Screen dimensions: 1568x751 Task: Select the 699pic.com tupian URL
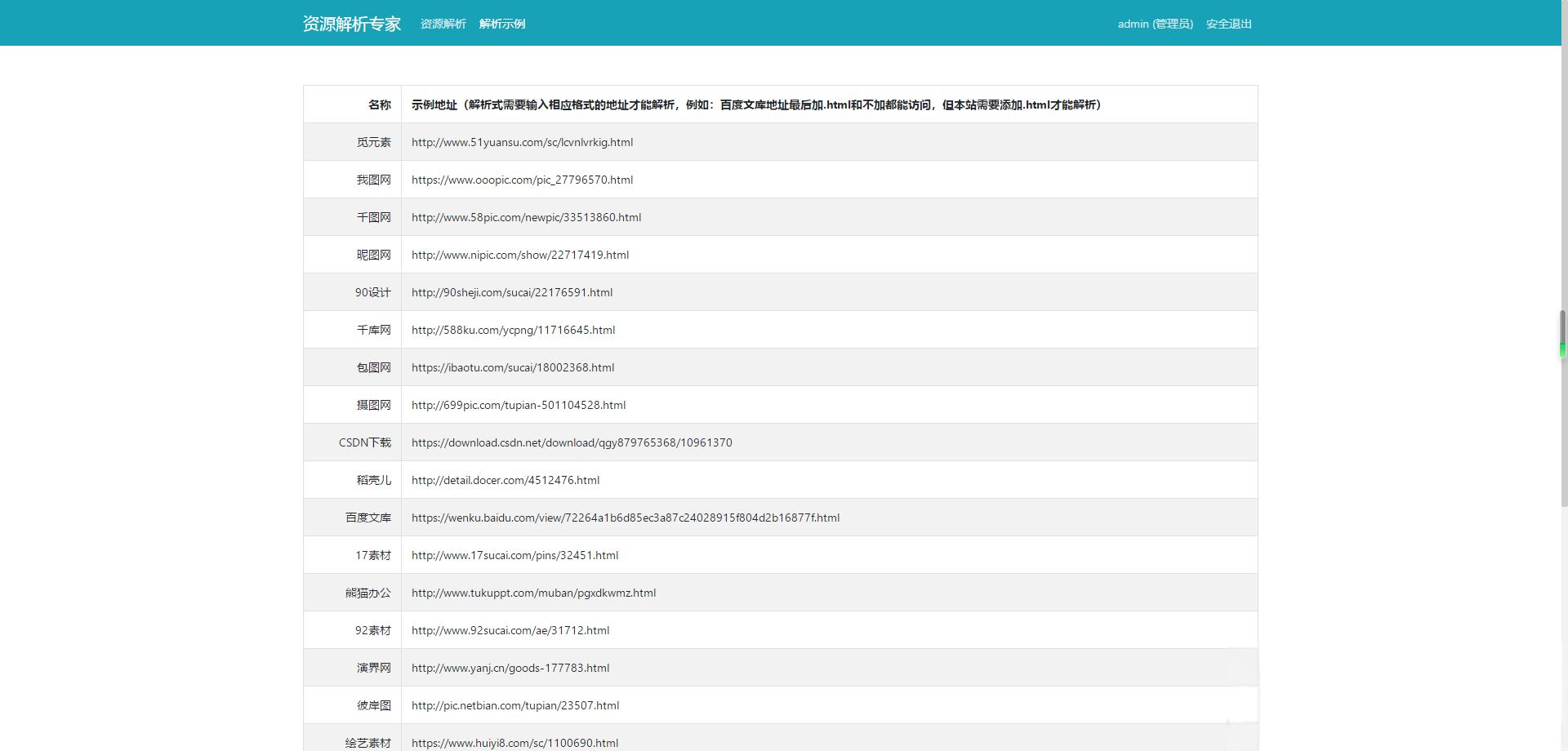pyautogui.click(x=519, y=405)
